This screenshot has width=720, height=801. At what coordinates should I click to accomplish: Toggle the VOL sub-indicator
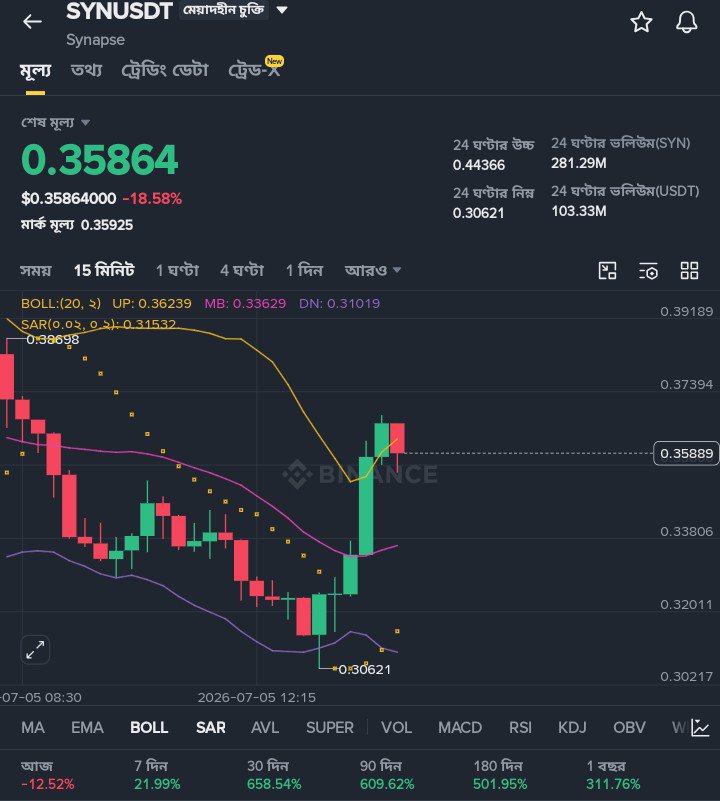coord(396,727)
